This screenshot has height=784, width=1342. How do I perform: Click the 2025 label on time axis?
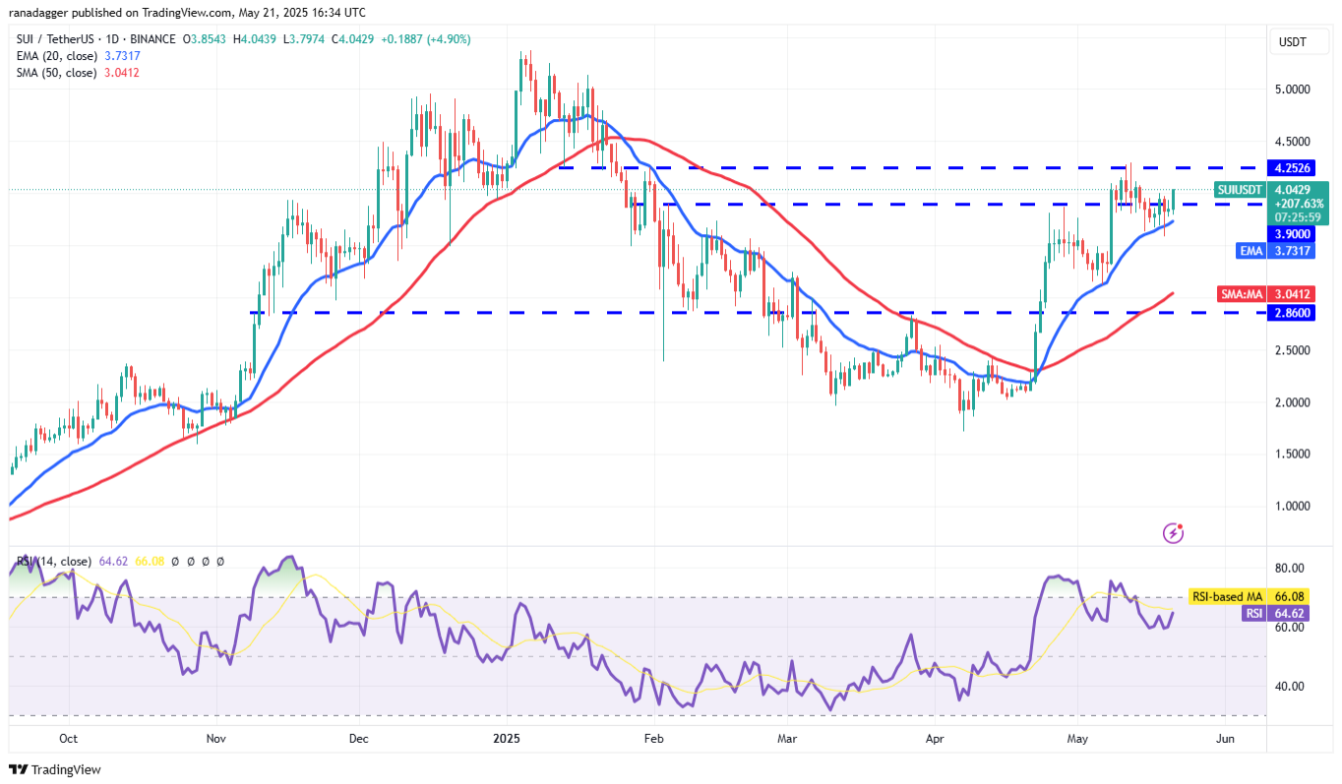(505, 739)
